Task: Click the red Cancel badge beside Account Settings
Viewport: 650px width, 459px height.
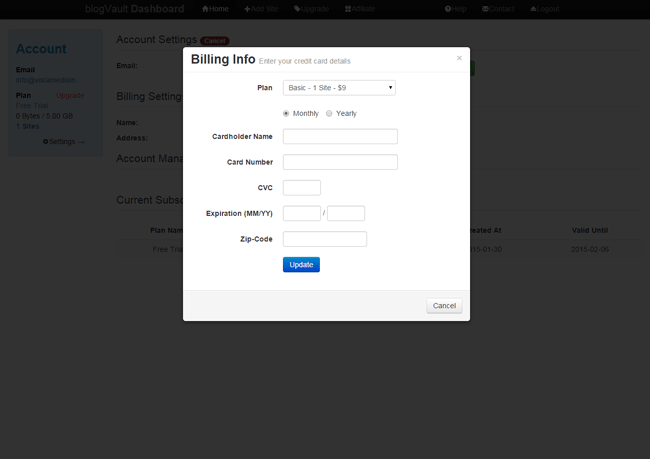Action: [x=215, y=41]
